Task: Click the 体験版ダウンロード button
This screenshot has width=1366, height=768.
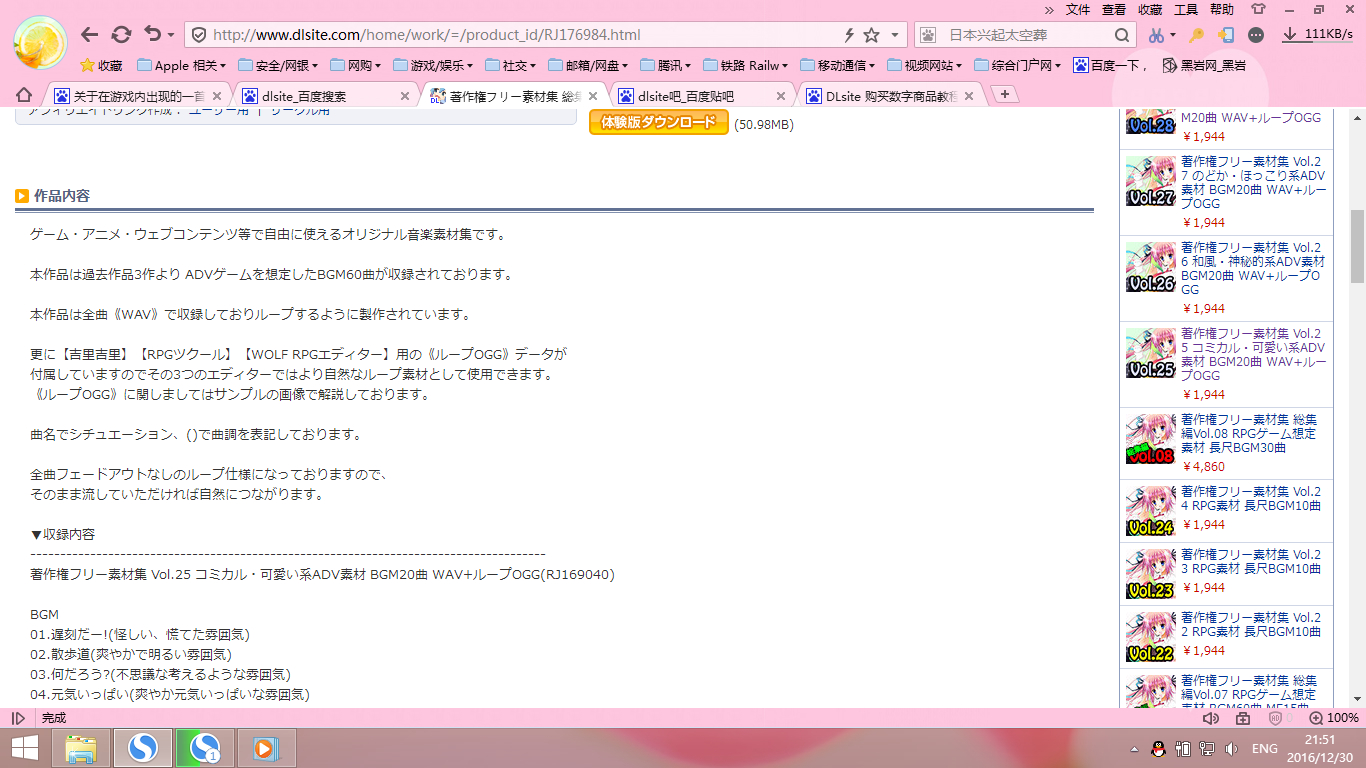Action: tap(659, 123)
